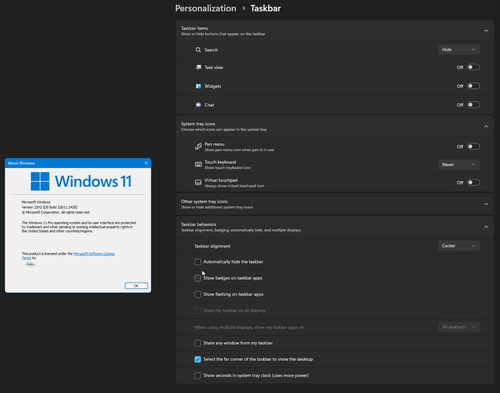This screenshot has width=500, height=393.
Task: Click the Task view icon
Action: click(x=198, y=67)
